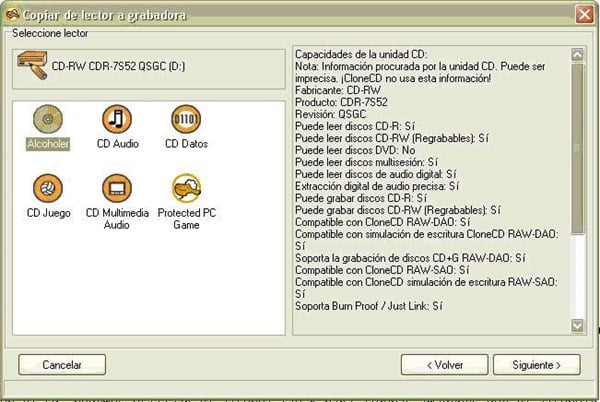Viewport: 600px width, 402px height.
Task: Click the capabilities panel scrollbar thumb
Action: click(577, 148)
